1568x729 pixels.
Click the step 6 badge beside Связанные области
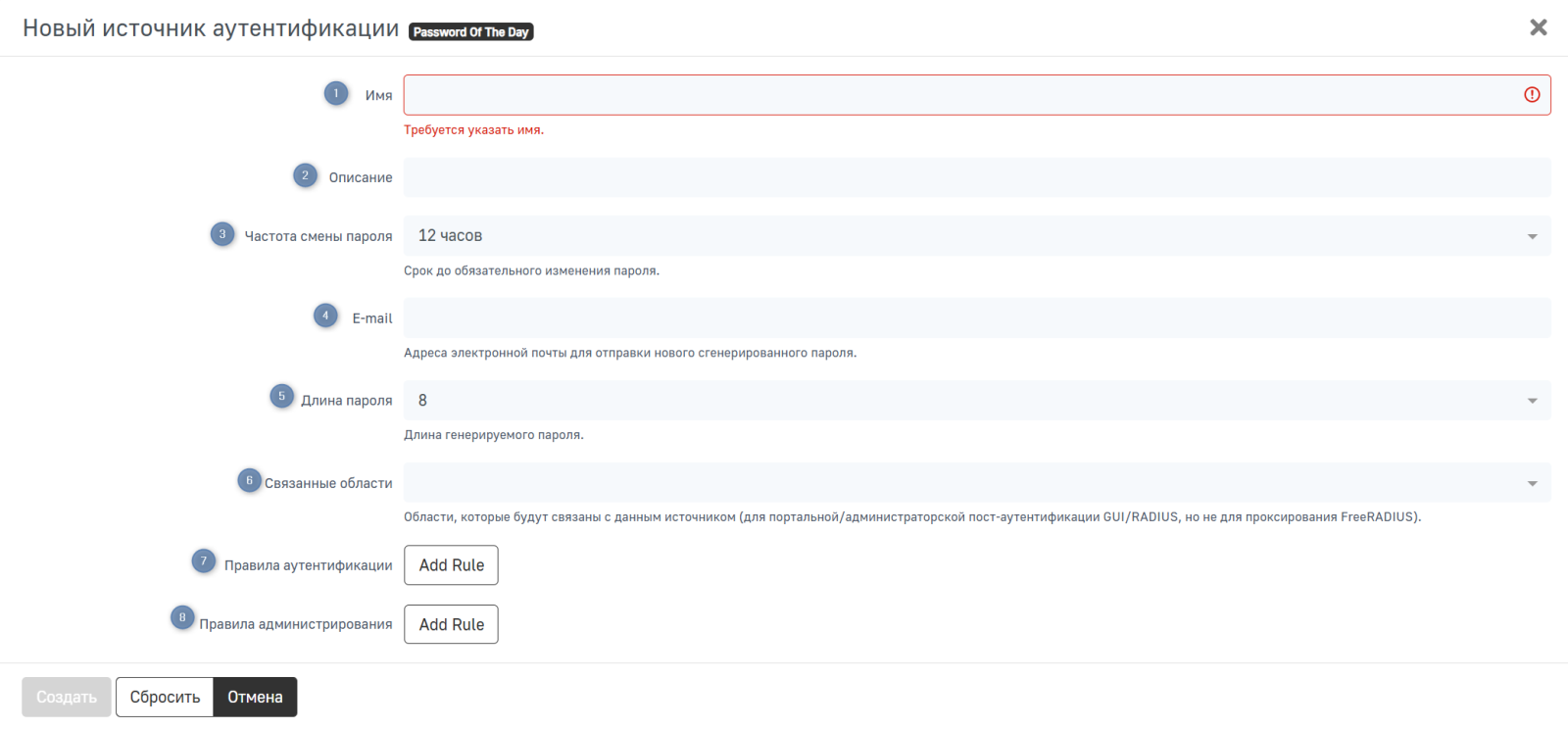click(x=249, y=480)
